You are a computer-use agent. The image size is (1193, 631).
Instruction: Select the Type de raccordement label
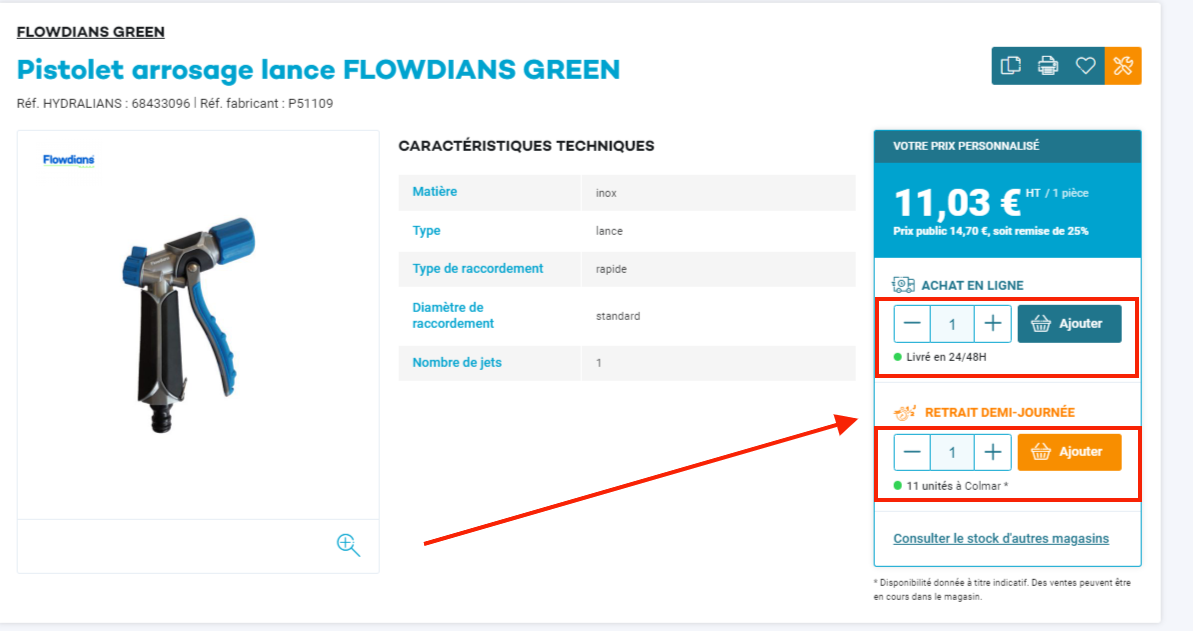[x=478, y=269]
